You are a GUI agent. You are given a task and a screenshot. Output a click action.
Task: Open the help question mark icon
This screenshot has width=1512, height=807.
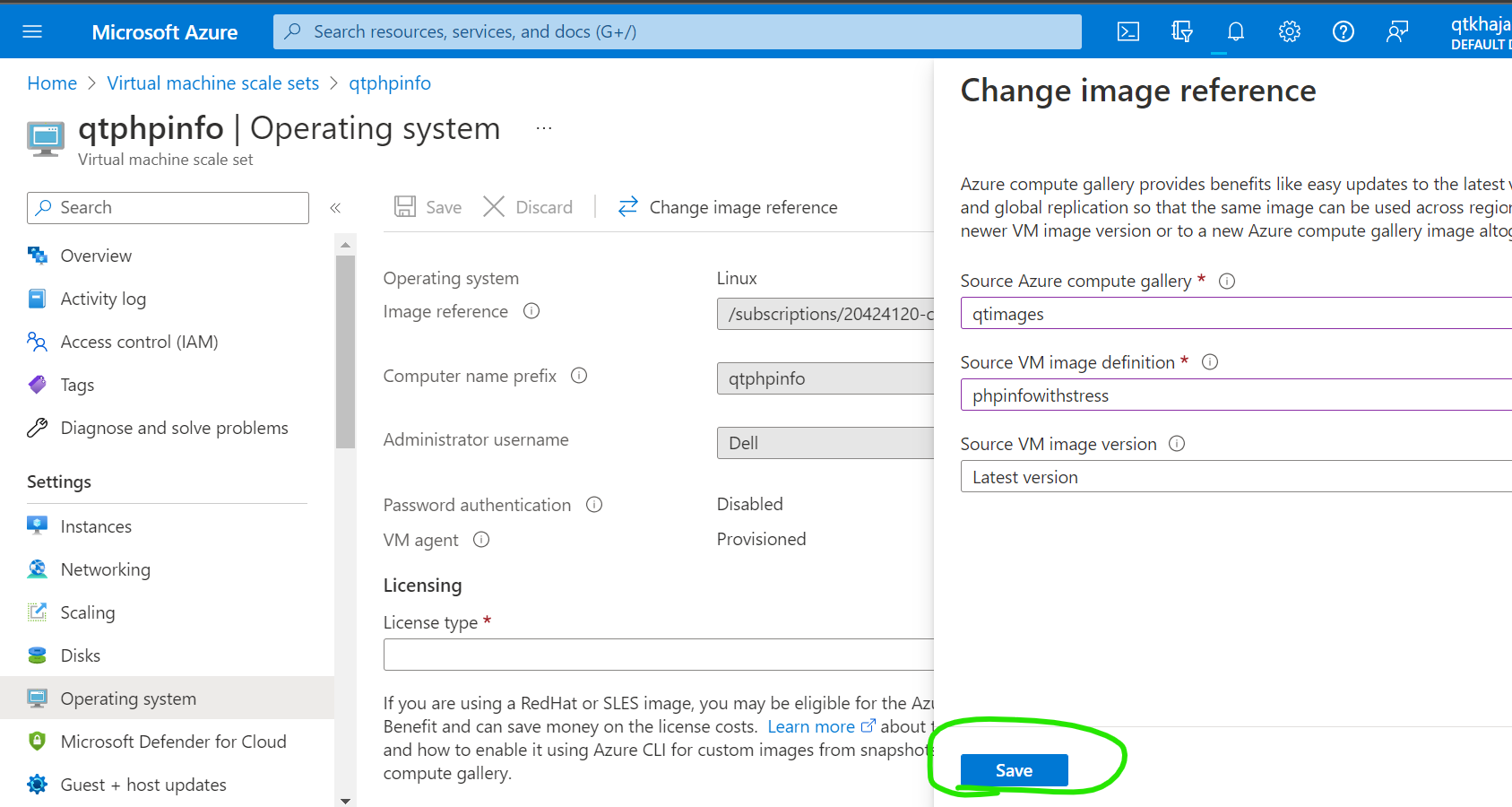[1344, 31]
